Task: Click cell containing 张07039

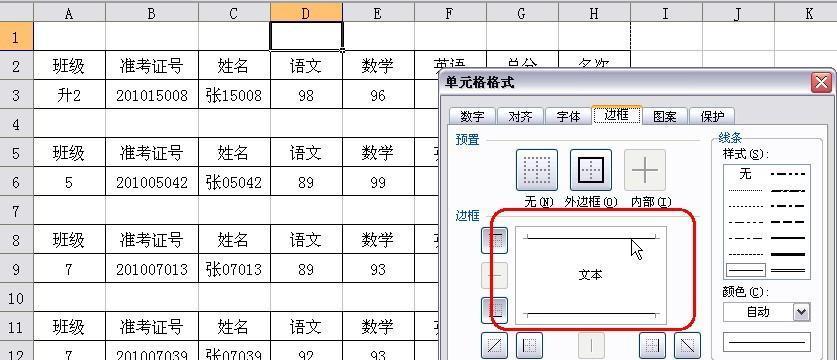Action: 234,351
